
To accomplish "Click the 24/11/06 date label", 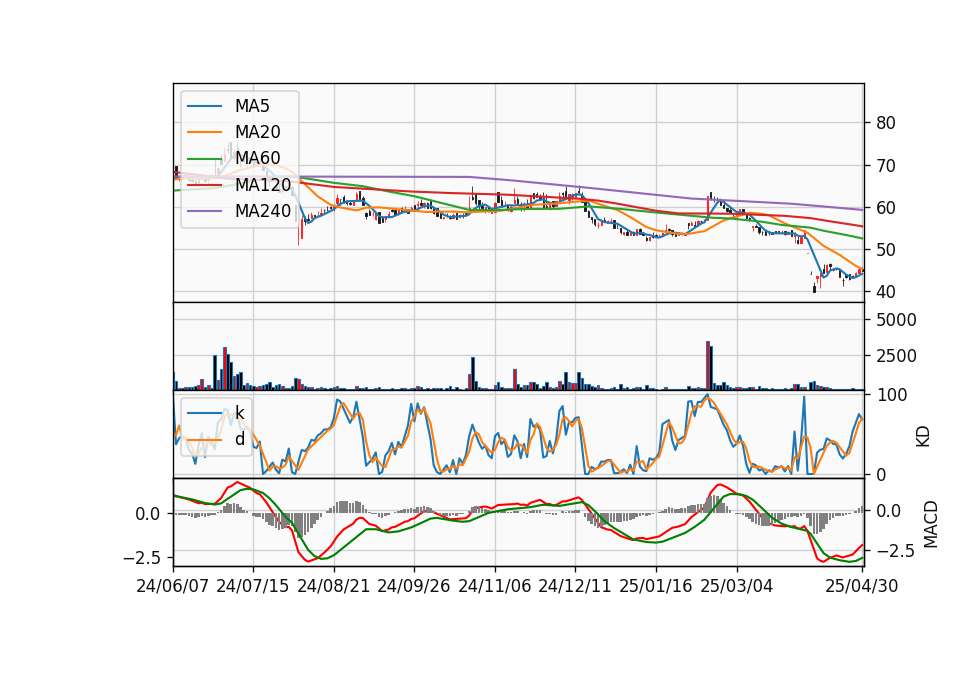I will (x=495, y=586).
